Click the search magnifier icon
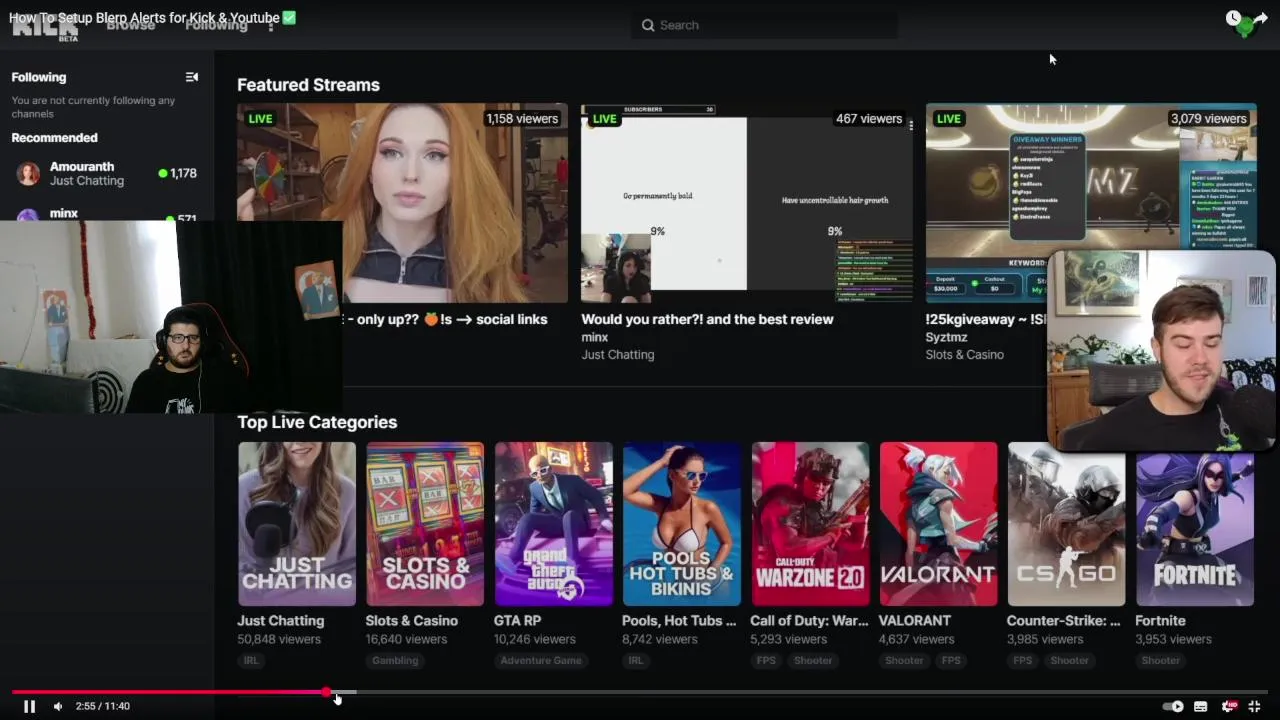 tap(648, 25)
